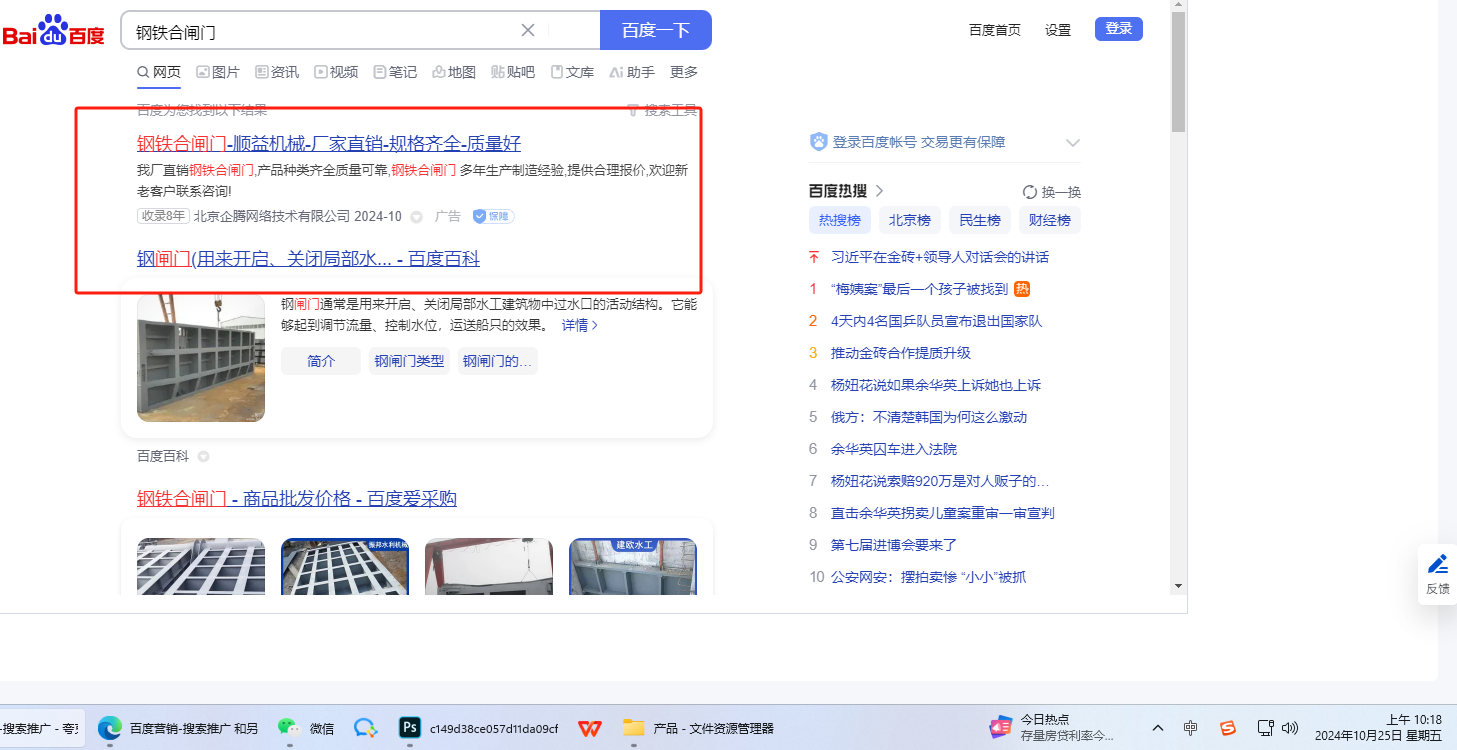
Task: Open hot item 推动金砖合作提质升级
Action: 901,353
